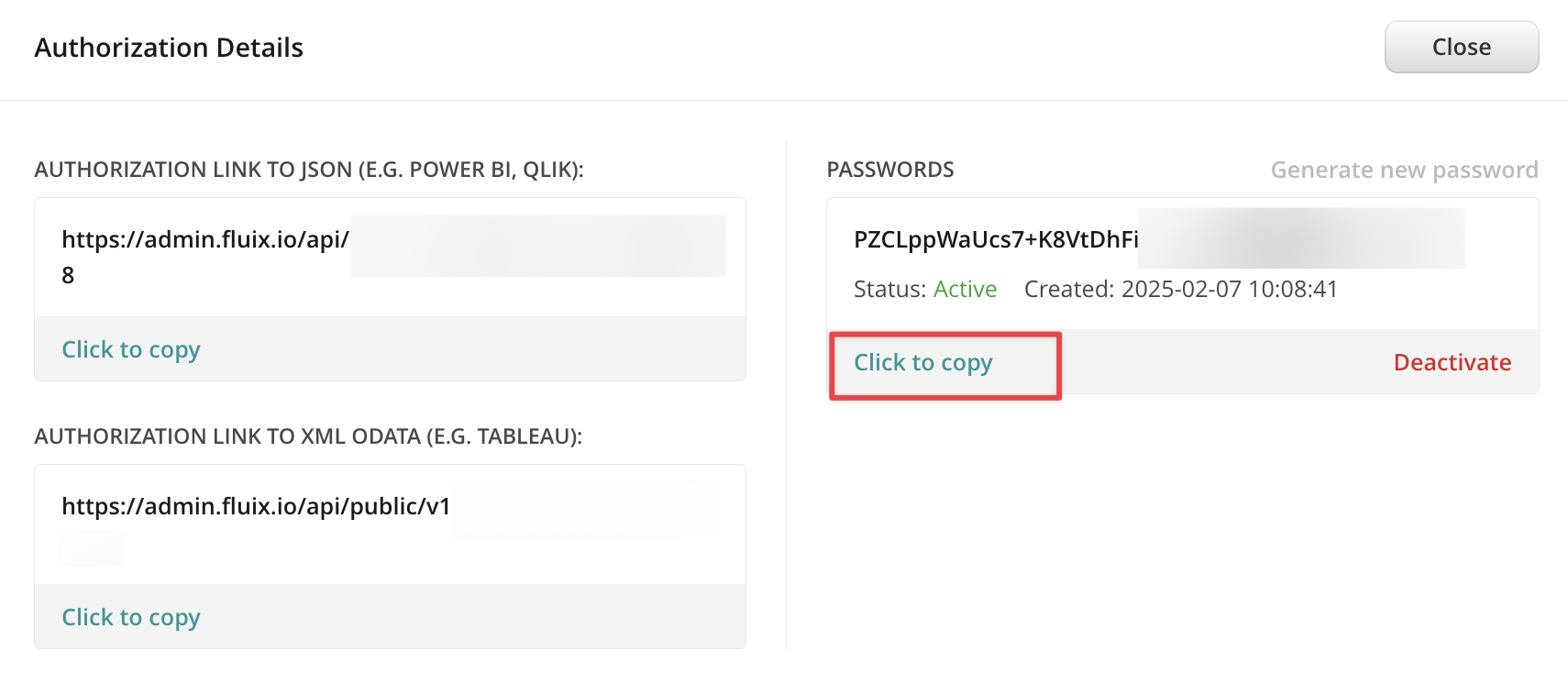Click the blurred part of the password
Image resolution: width=1568 pixels, height=673 pixels.
(1300, 238)
